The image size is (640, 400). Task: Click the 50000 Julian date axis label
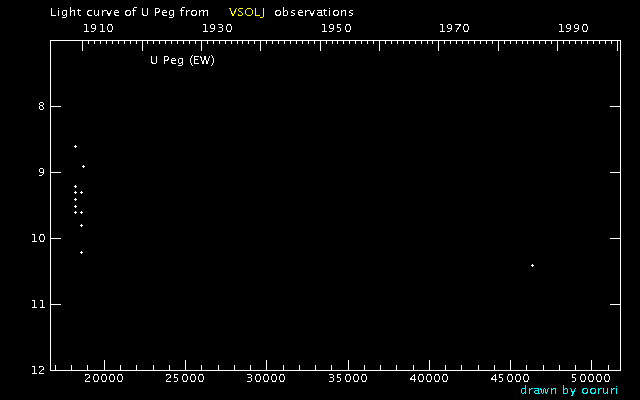(593, 380)
